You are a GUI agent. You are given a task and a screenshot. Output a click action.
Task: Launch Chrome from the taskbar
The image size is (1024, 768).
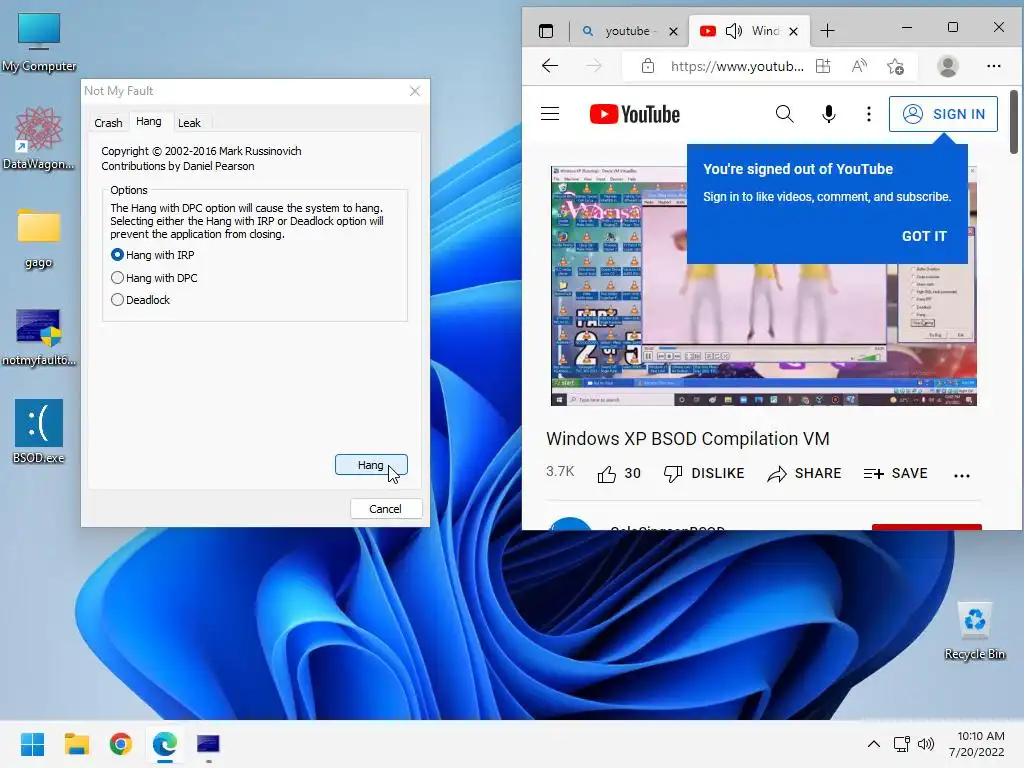pyautogui.click(x=121, y=744)
